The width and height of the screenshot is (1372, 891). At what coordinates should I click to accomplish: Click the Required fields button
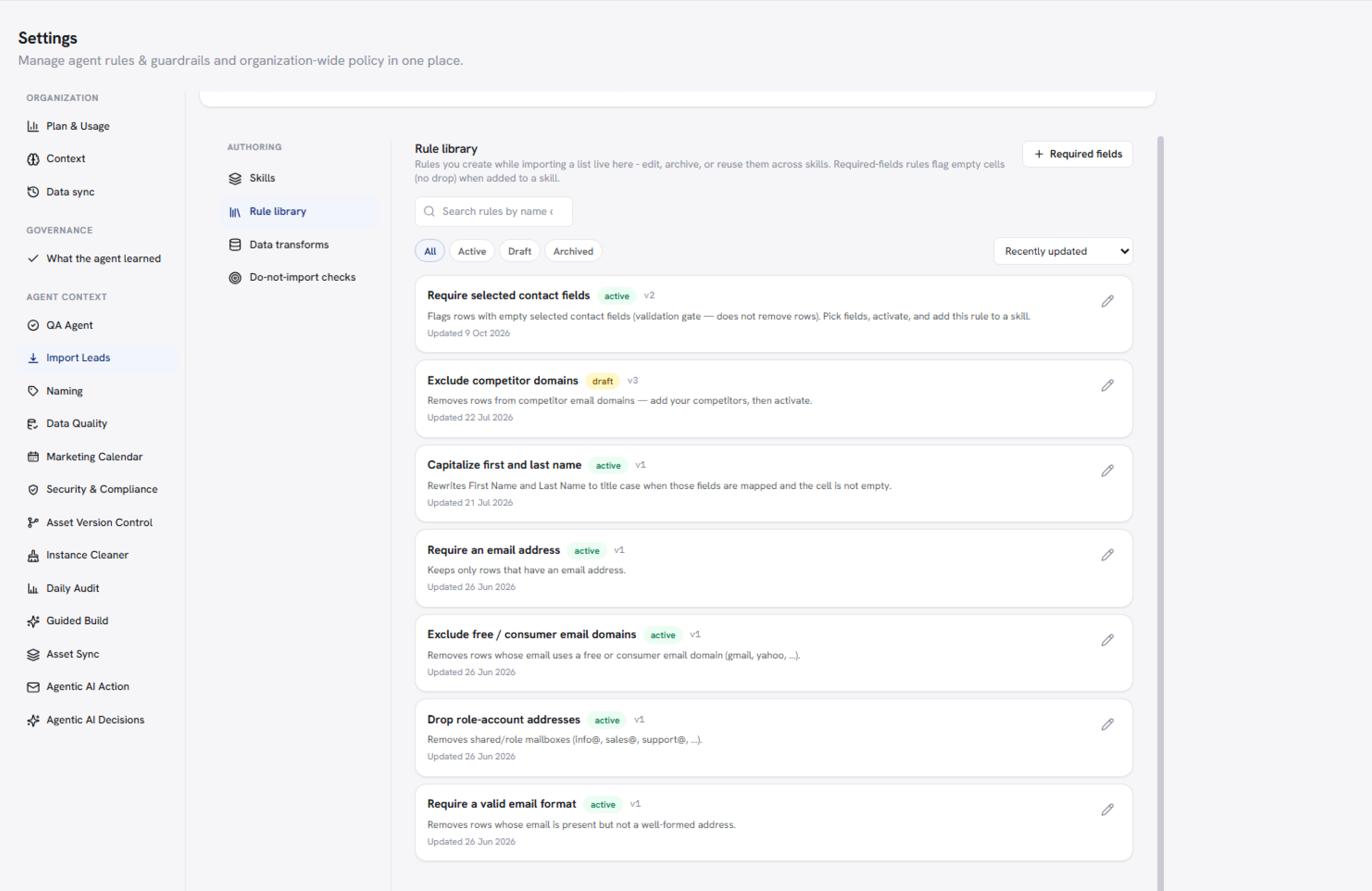tap(1078, 154)
